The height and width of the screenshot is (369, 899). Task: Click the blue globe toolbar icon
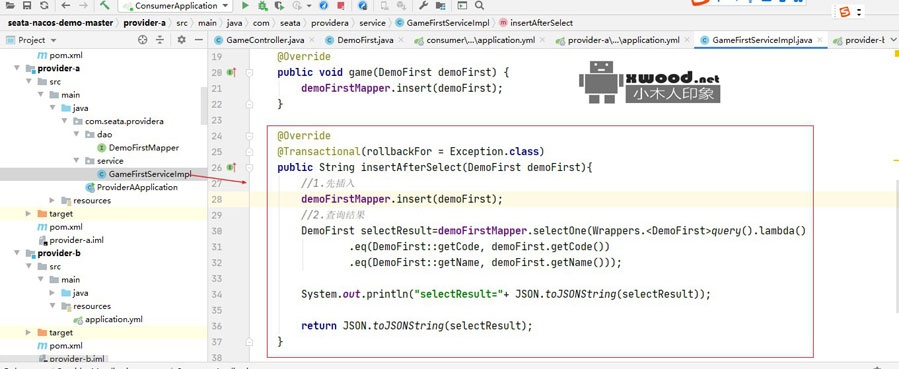[x=362, y=6]
